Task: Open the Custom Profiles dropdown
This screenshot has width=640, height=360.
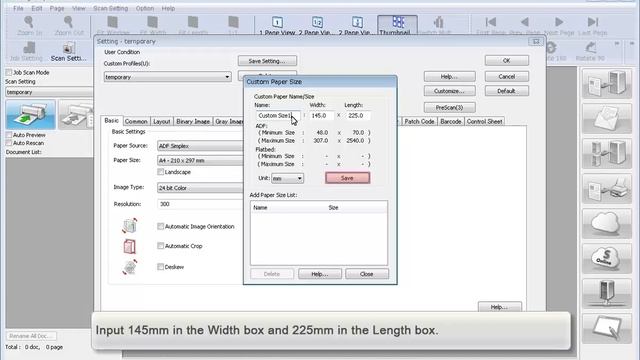Action: (x=168, y=77)
